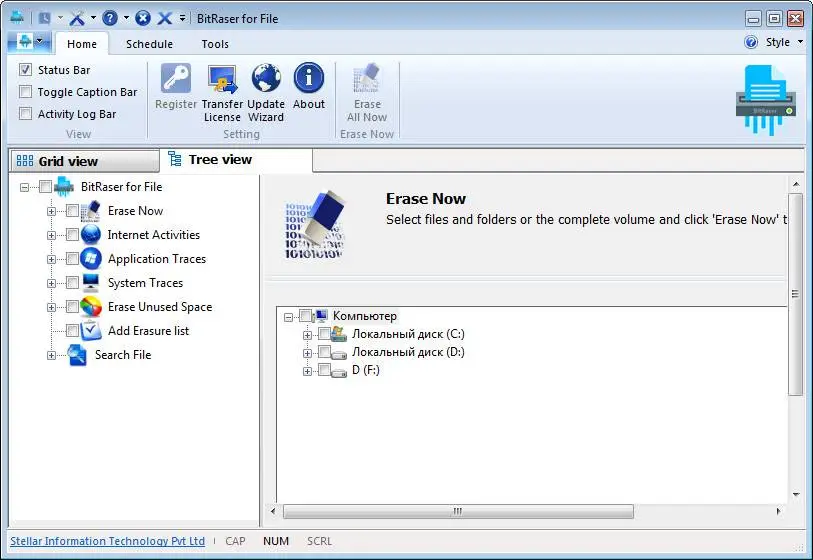Click the round blue X icon in quick toolbar

143,18
